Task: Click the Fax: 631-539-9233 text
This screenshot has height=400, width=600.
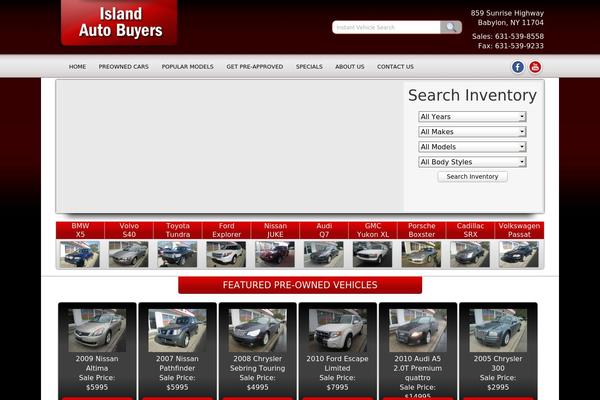Action: (511, 46)
